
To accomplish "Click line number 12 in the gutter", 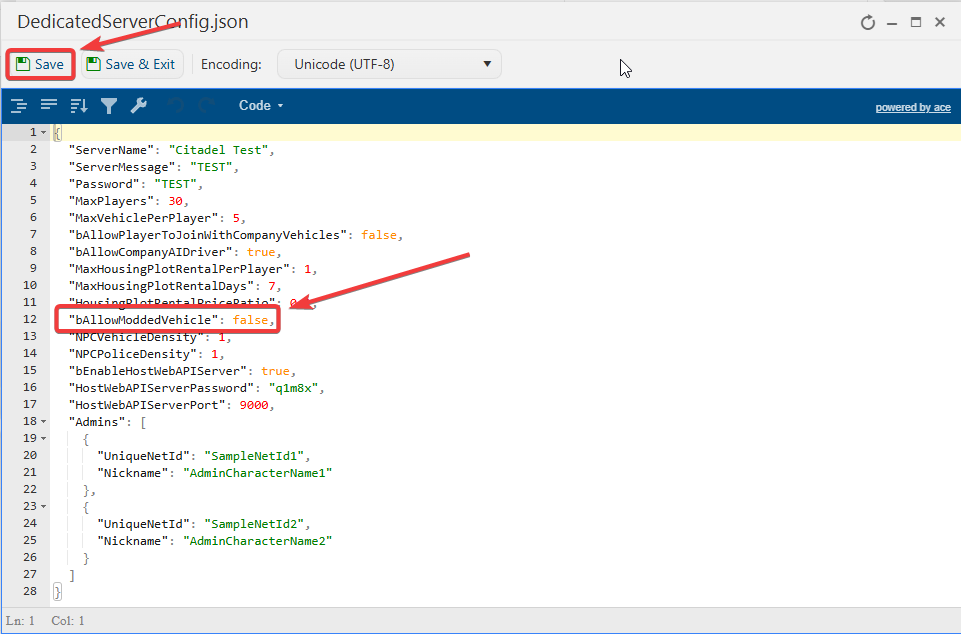I will pyautogui.click(x=30, y=319).
